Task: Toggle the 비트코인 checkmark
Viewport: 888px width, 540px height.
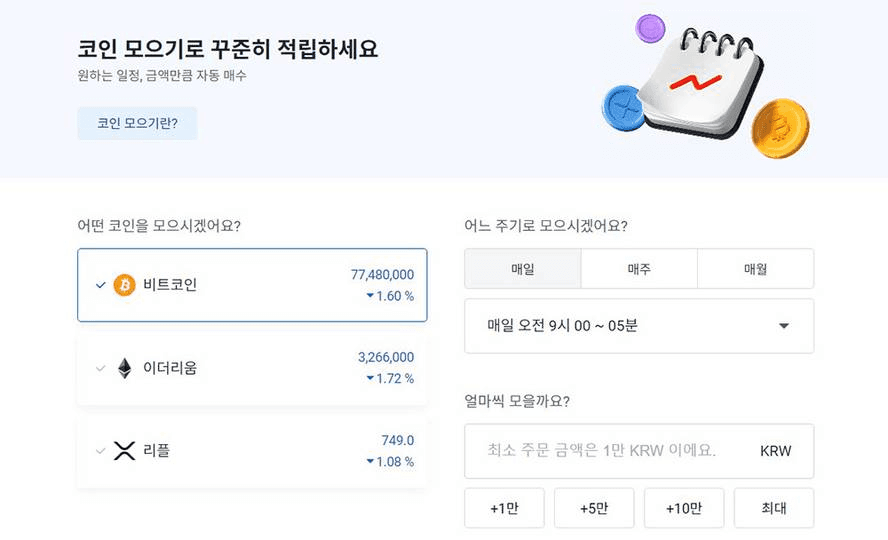Action: coord(101,285)
